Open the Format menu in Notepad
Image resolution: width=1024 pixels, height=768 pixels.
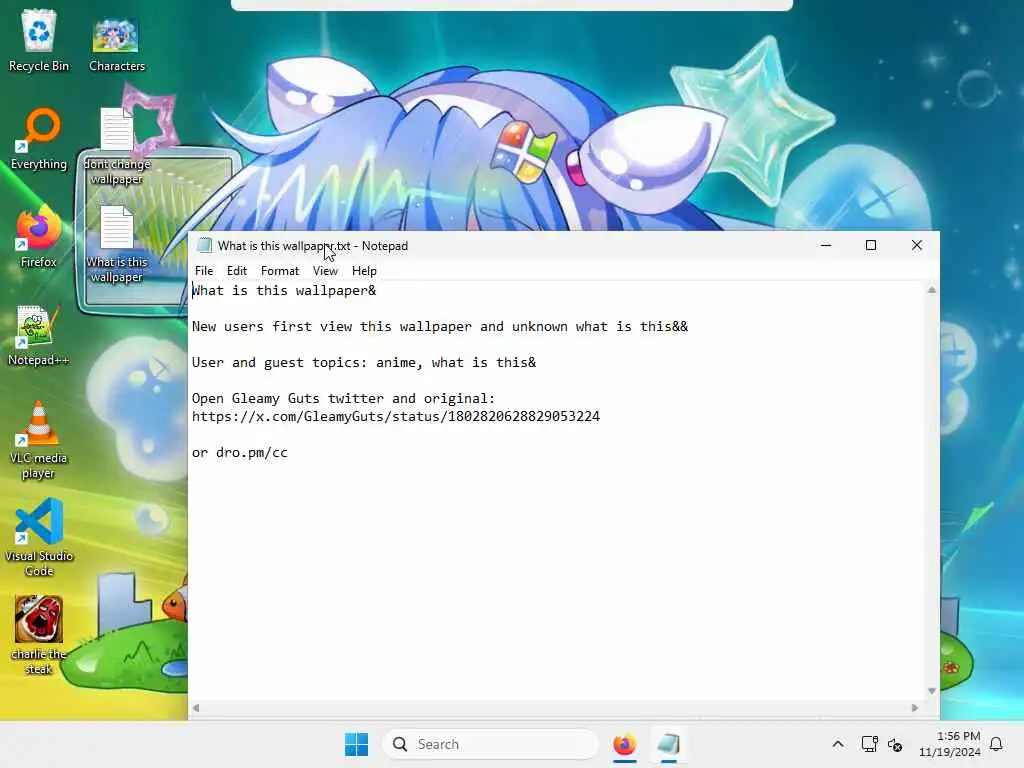coord(280,271)
